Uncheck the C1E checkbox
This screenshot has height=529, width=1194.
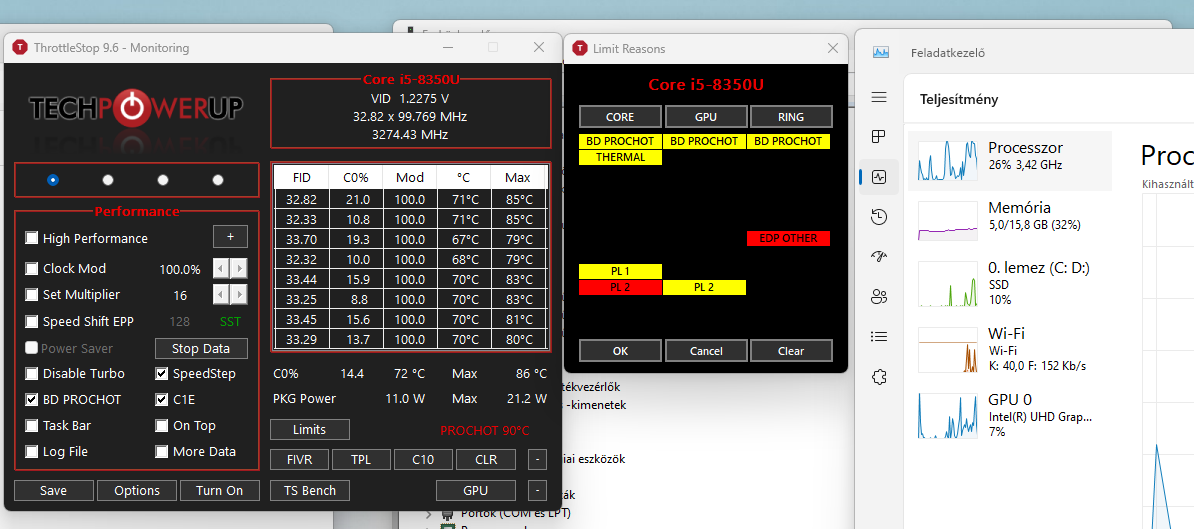pyautogui.click(x=161, y=400)
